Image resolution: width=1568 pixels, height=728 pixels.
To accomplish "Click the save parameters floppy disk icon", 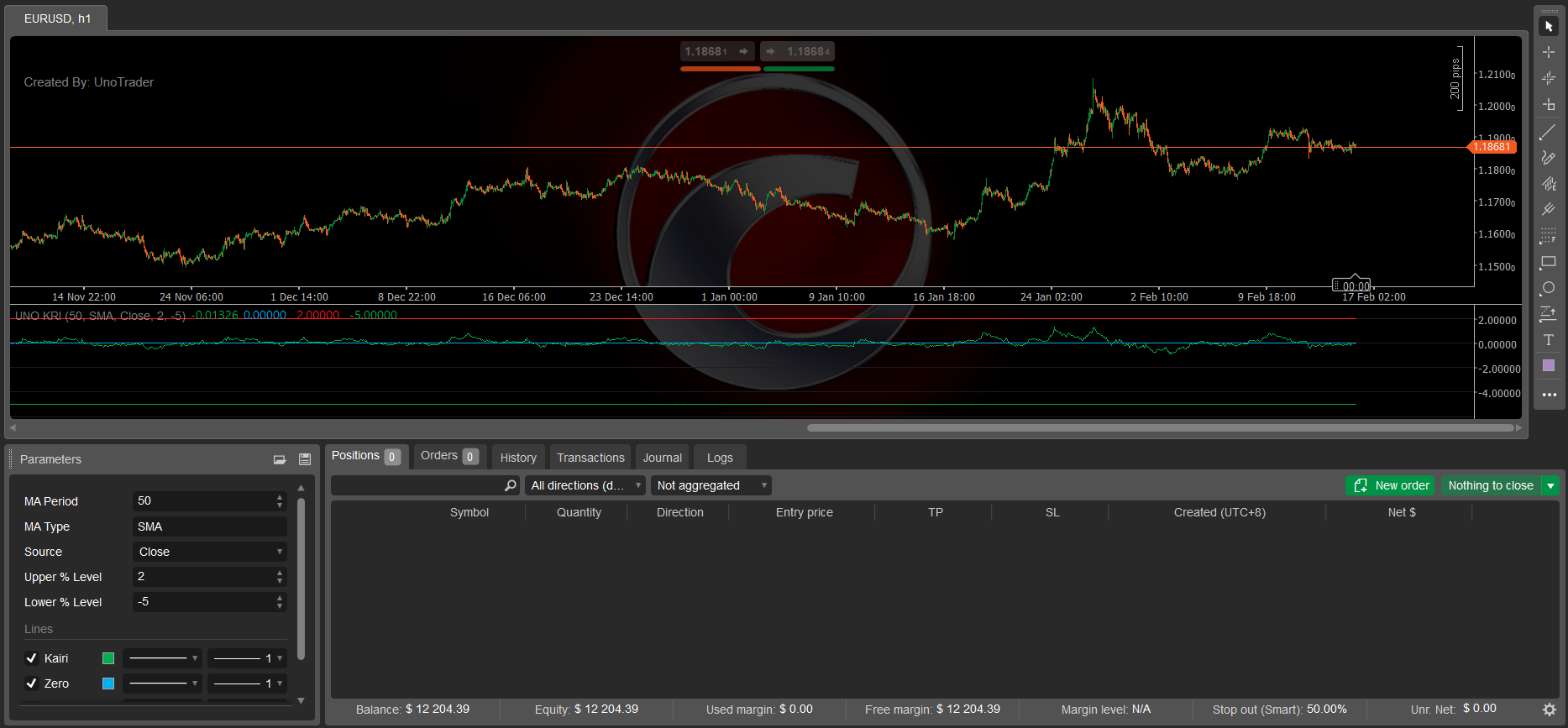I will 305,459.
